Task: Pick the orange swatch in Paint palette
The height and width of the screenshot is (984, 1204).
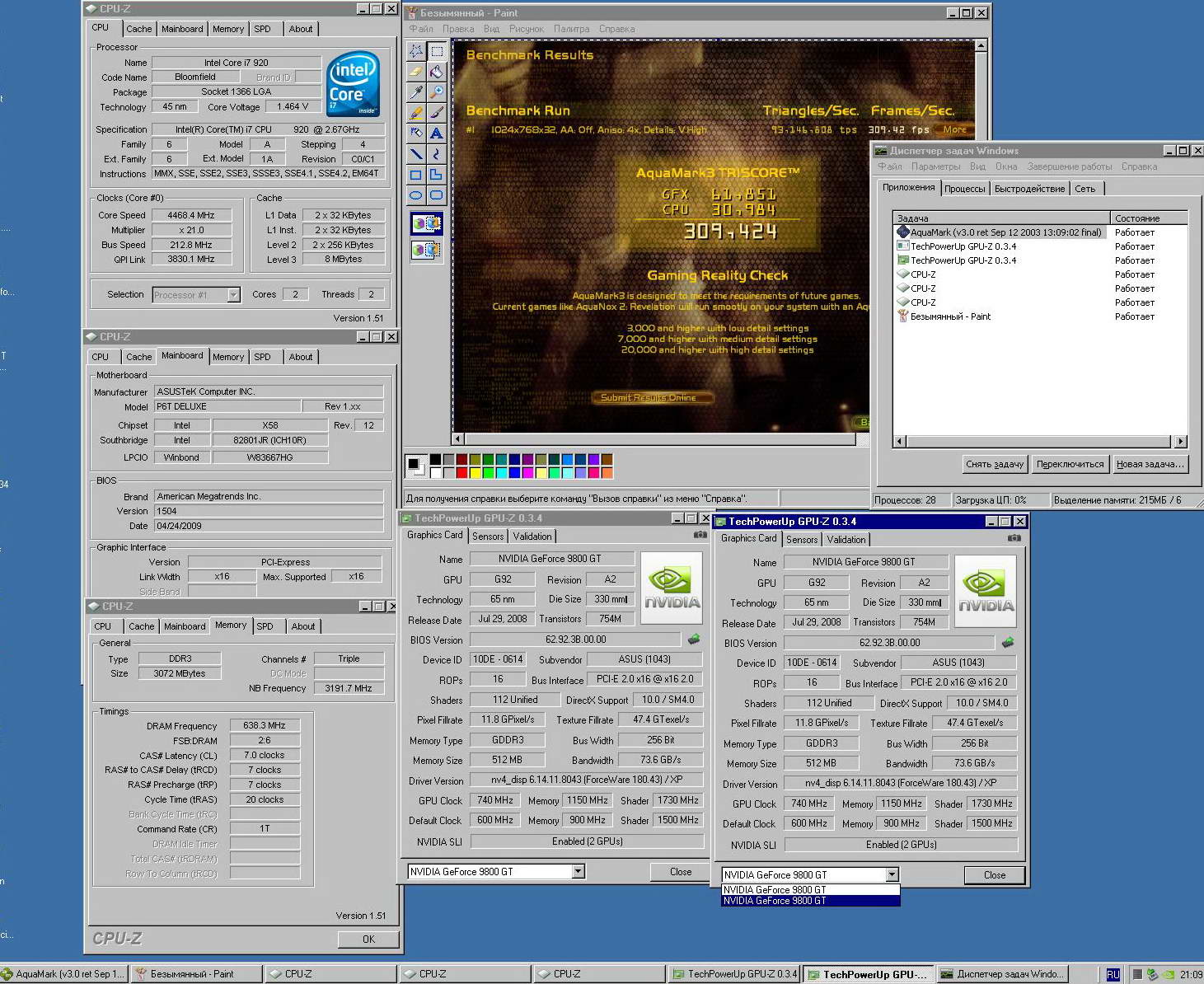Action: pyautogui.click(x=607, y=473)
